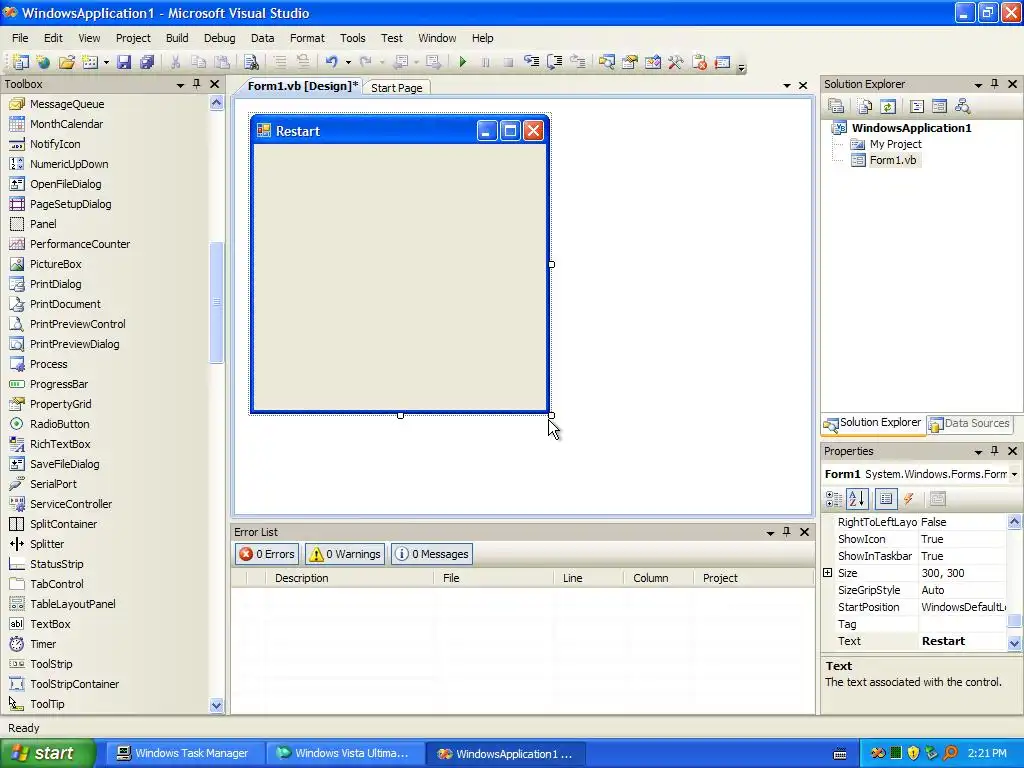Toggle the 0 Warnings filter
Viewport: 1024px width, 768px height.
click(x=345, y=554)
